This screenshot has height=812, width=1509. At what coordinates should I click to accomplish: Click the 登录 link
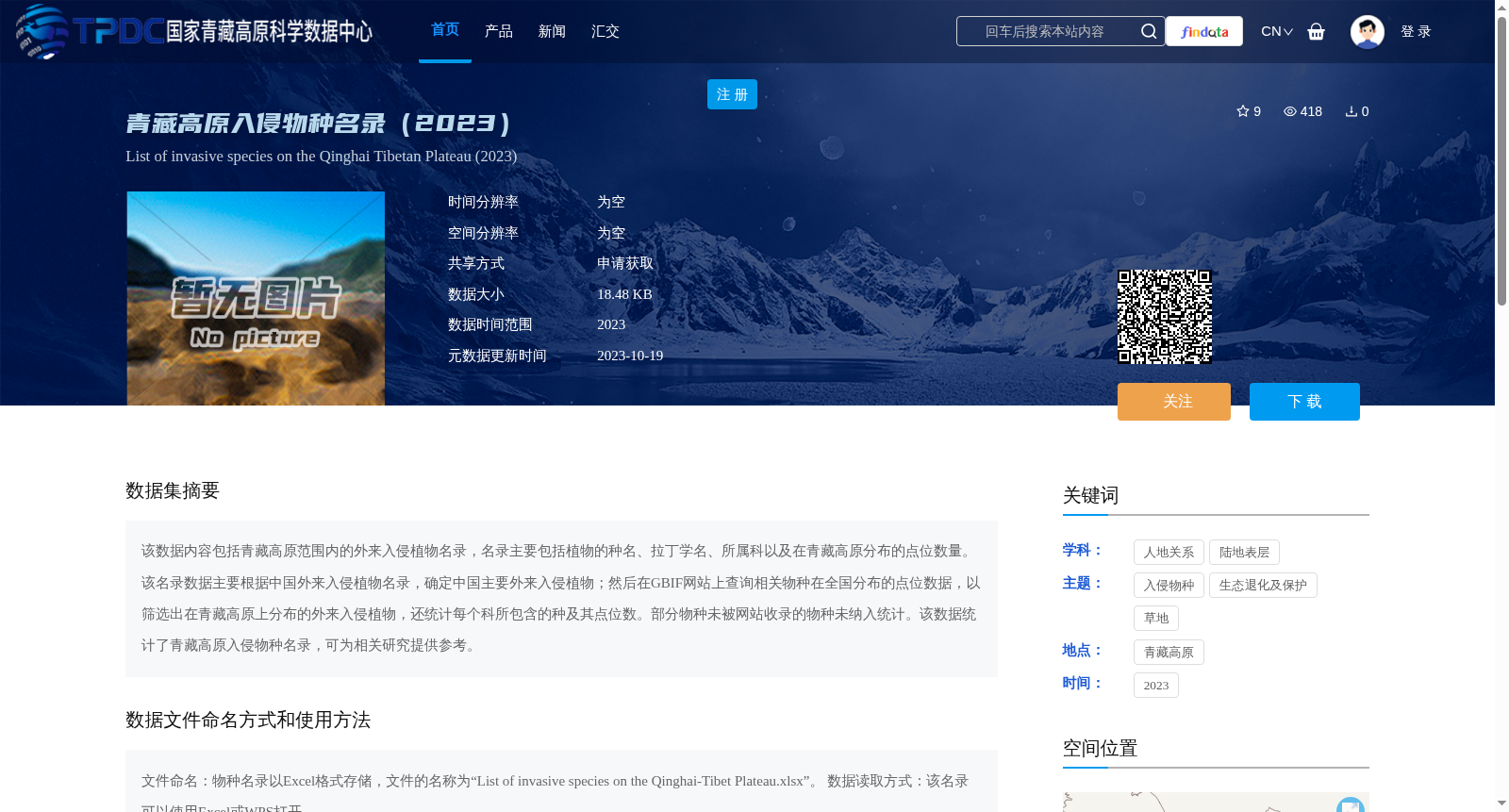click(x=1416, y=31)
